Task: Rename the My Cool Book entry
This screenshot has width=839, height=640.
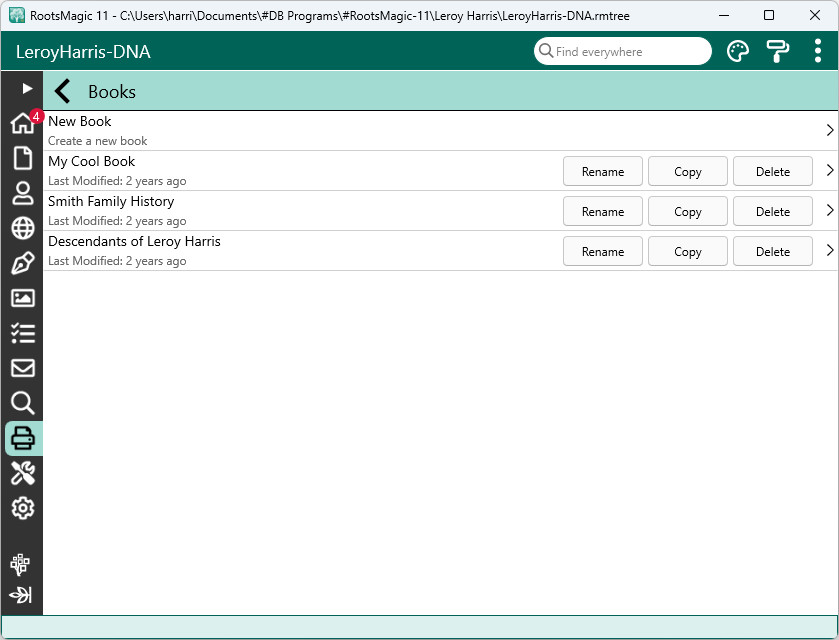Action: click(603, 171)
